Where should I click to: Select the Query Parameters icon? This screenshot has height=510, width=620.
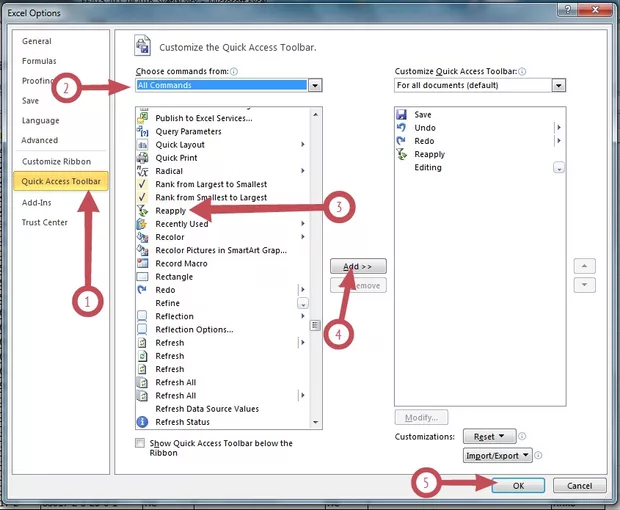click(x=142, y=131)
